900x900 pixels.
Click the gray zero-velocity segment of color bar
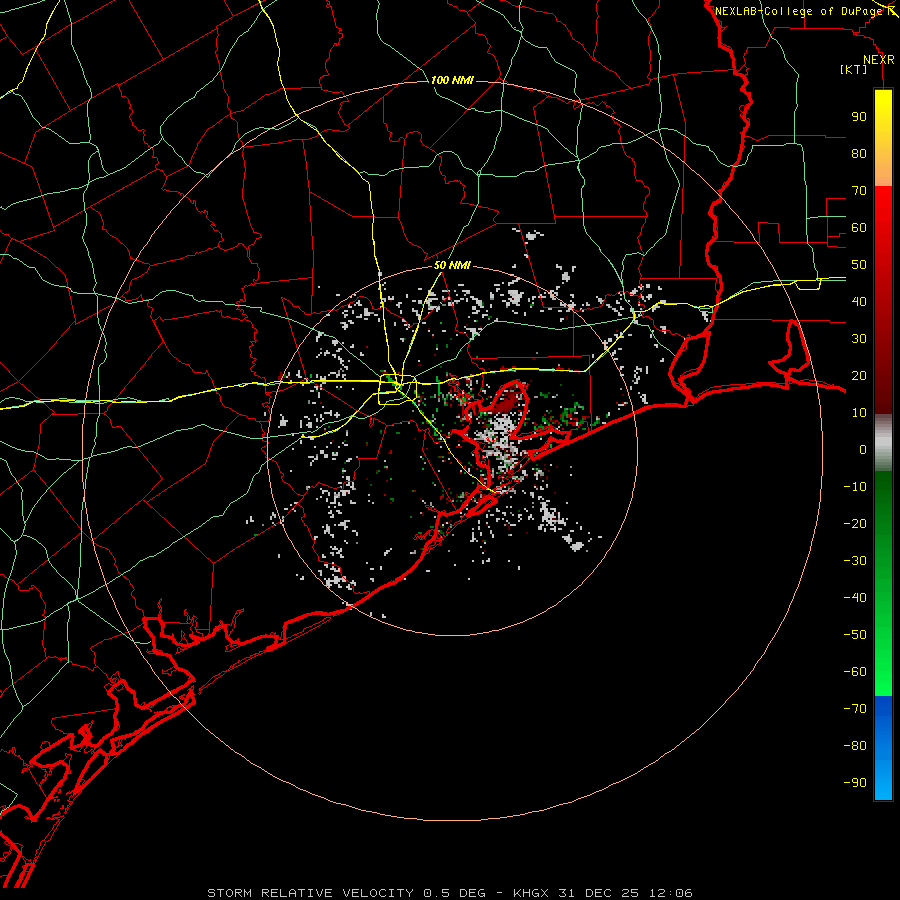tap(883, 443)
